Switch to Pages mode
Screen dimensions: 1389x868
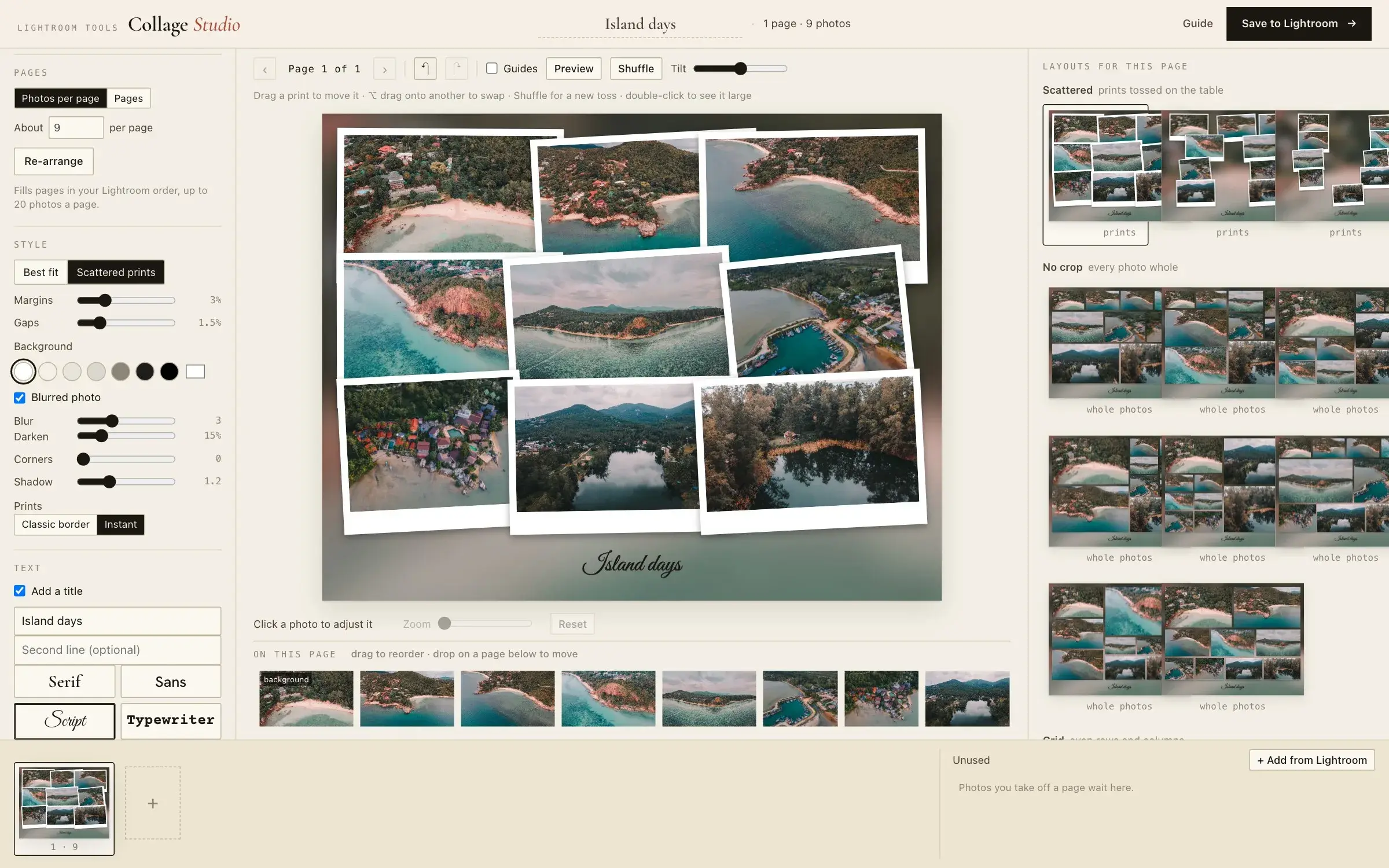pos(128,98)
